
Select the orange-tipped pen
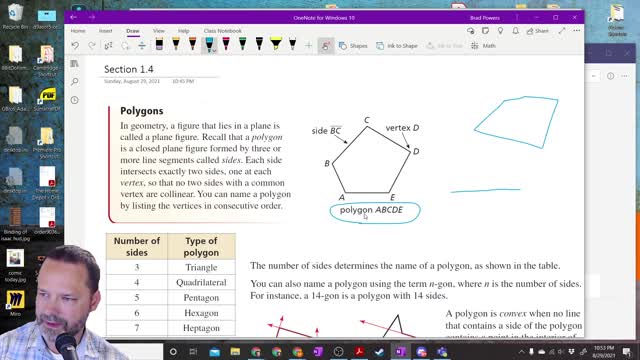click(193, 44)
